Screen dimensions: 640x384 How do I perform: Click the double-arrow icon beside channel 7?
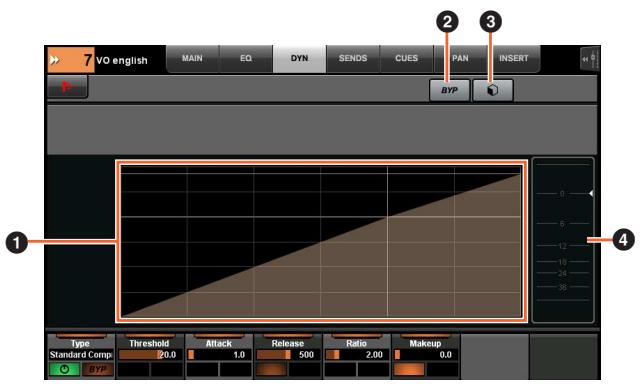point(54,60)
